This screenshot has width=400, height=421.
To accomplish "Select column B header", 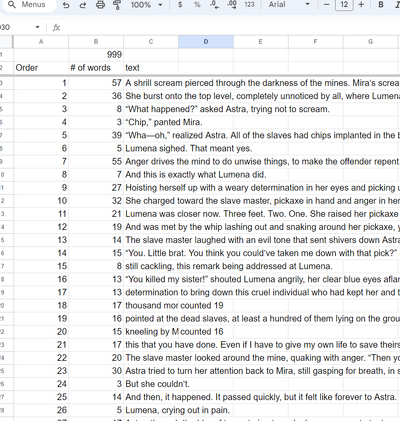I will 96,42.
